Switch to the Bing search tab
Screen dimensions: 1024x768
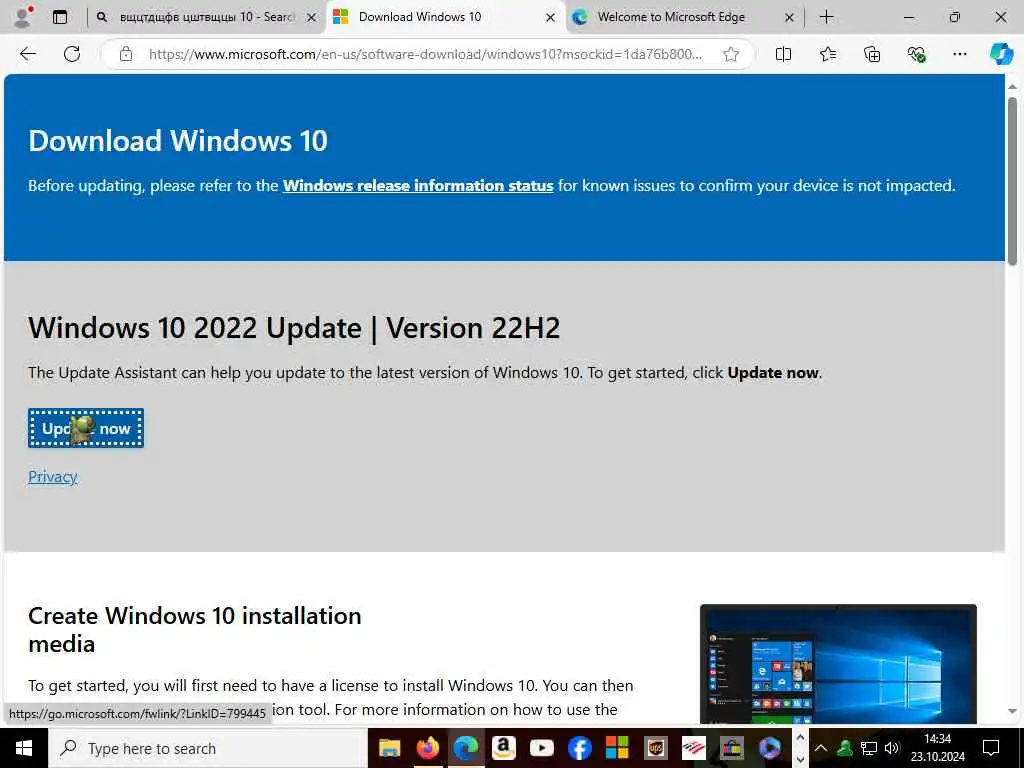click(205, 17)
